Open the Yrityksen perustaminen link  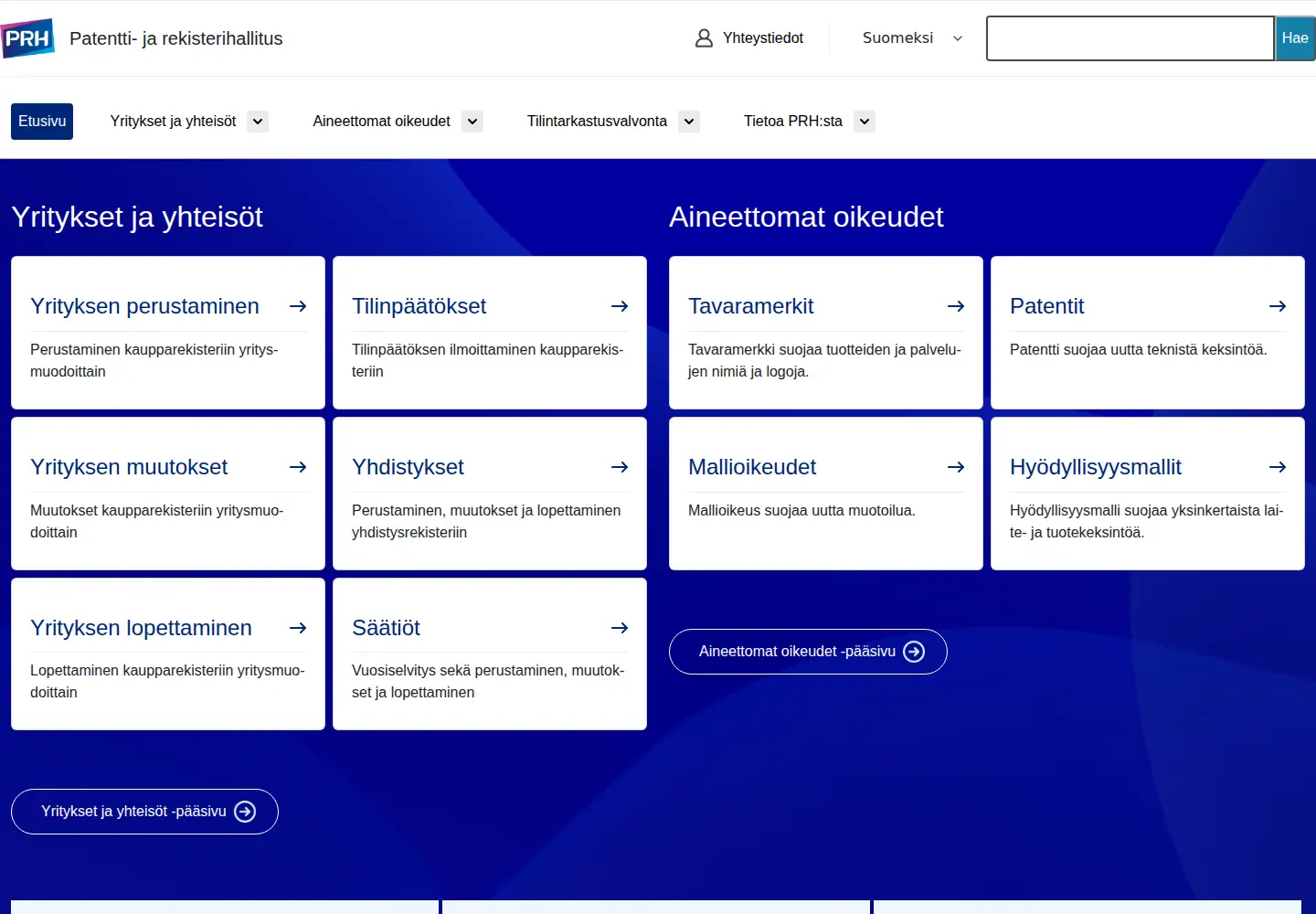point(144,306)
